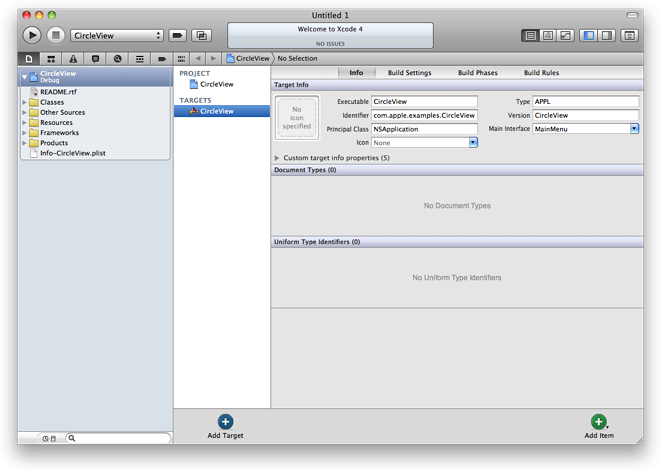Click the Type field showing APPL
The height and width of the screenshot is (471, 661).
click(586, 102)
